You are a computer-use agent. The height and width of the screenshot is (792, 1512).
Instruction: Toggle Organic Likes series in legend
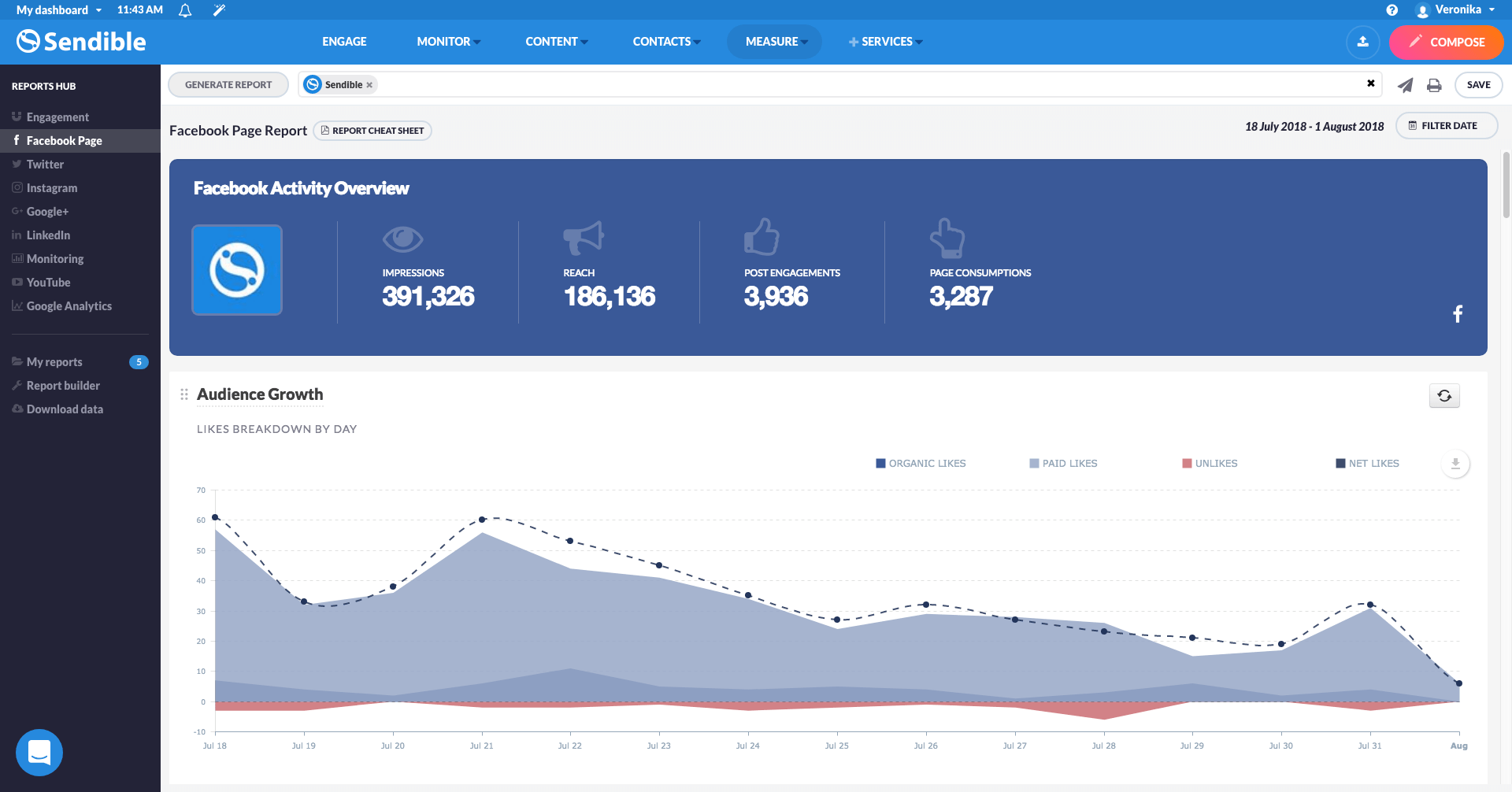pyautogui.click(x=921, y=464)
